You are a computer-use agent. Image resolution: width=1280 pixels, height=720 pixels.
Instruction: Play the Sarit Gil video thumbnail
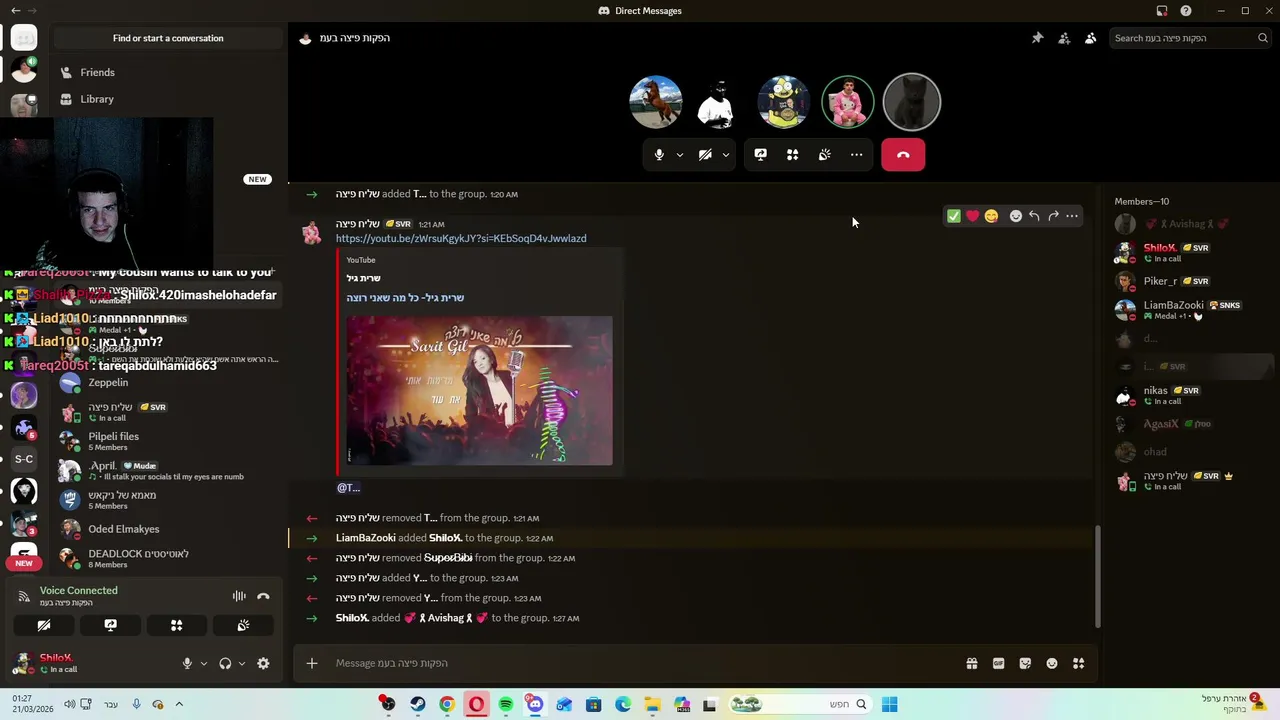479,390
